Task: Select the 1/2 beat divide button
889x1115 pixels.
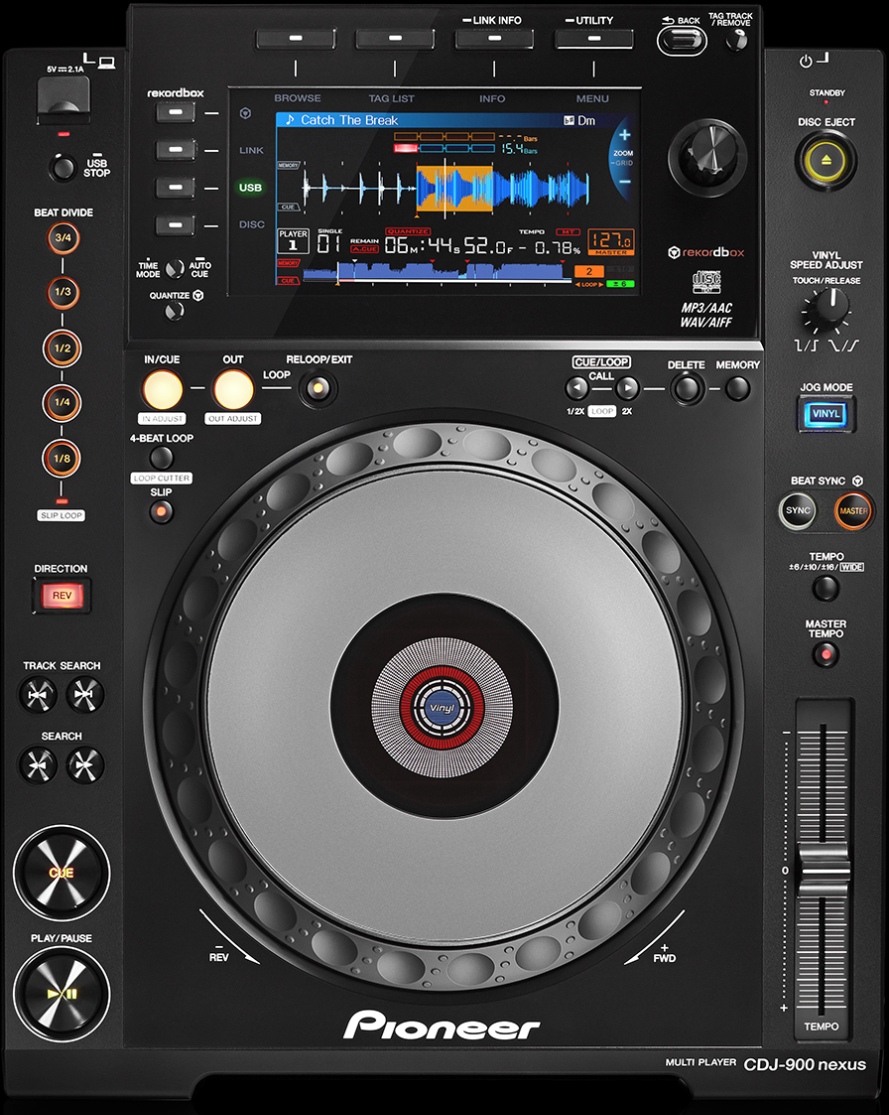Action: pyautogui.click(x=63, y=348)
